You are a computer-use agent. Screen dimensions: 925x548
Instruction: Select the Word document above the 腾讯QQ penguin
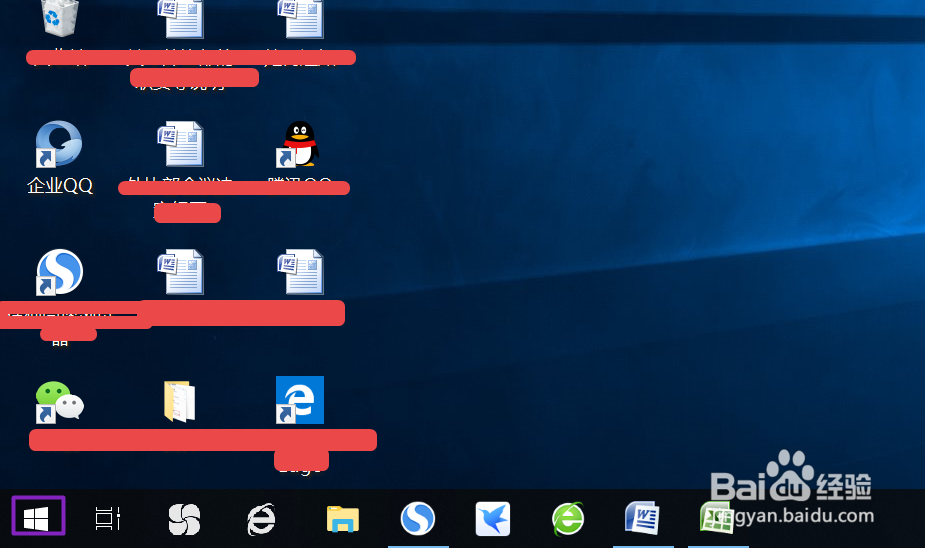click(x=300, y=19)
